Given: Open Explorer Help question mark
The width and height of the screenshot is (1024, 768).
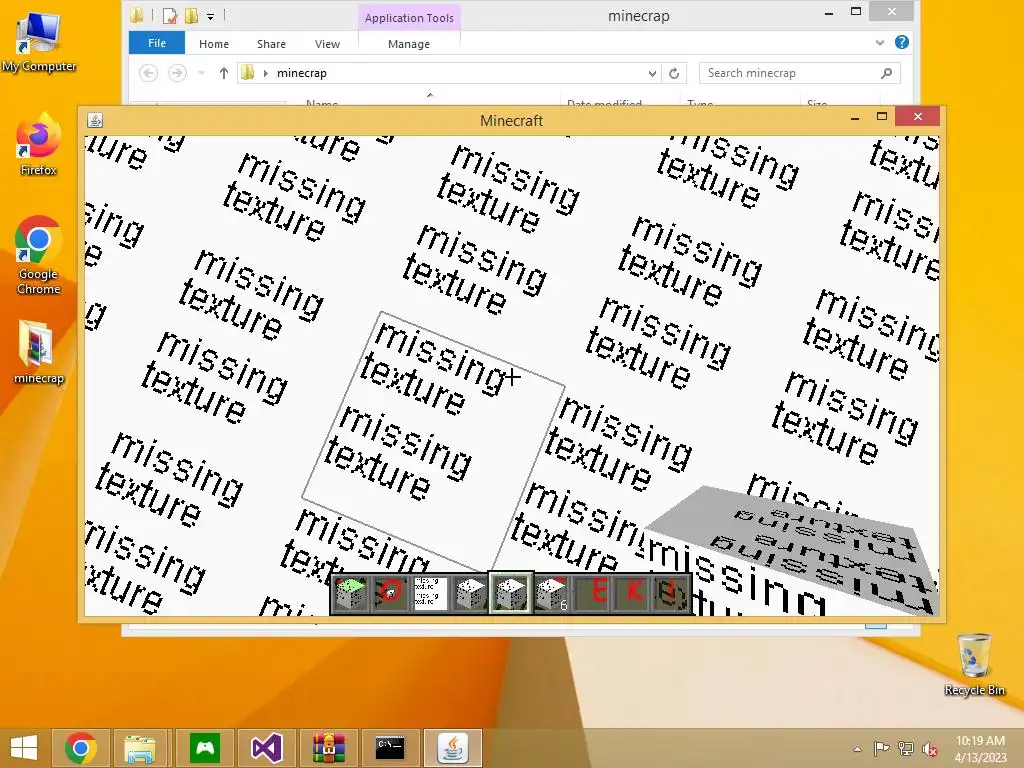Looking at the screenshot, I should tap(902, 42).
